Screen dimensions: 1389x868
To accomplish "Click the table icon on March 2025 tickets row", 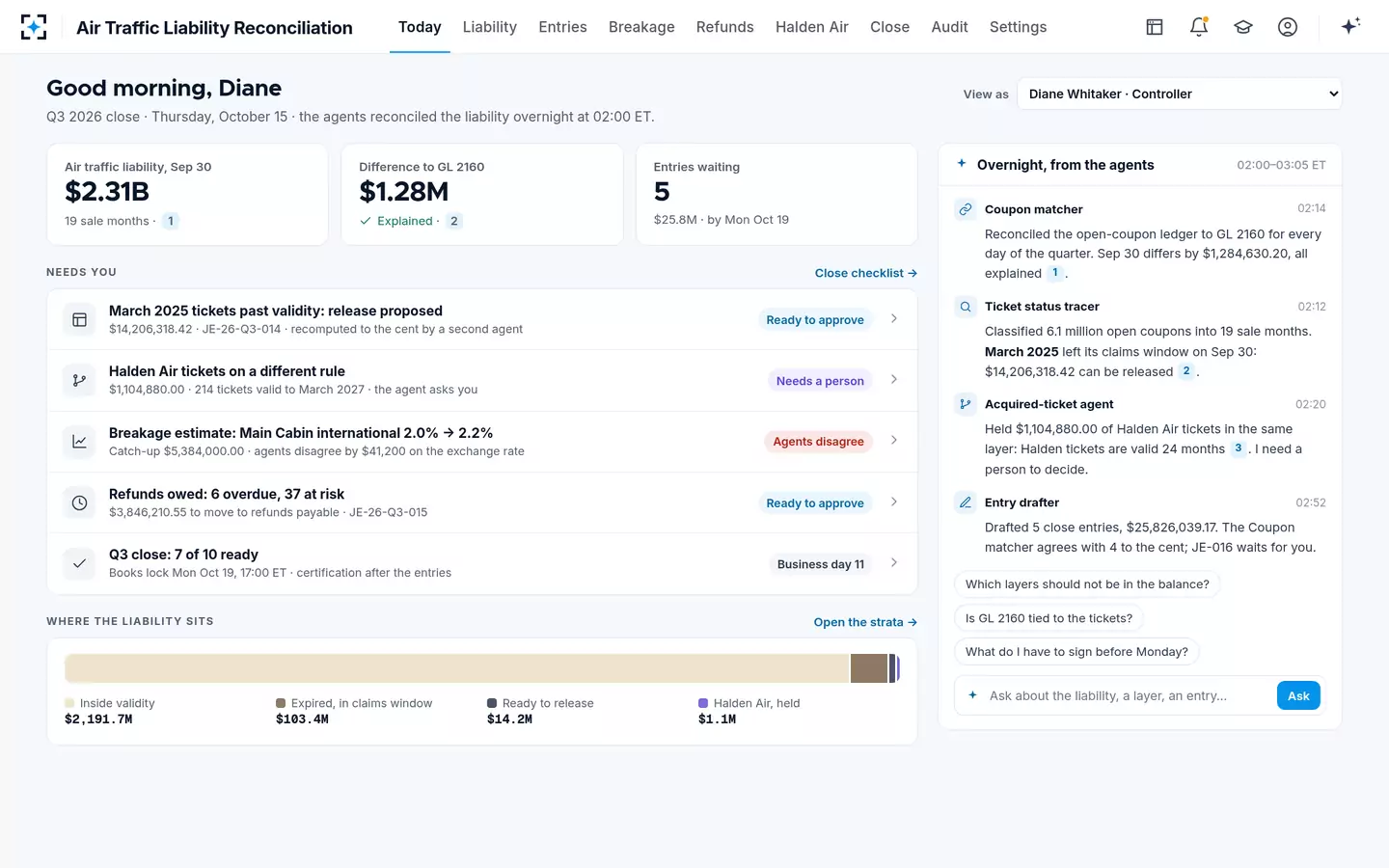I will coord(80,319).
